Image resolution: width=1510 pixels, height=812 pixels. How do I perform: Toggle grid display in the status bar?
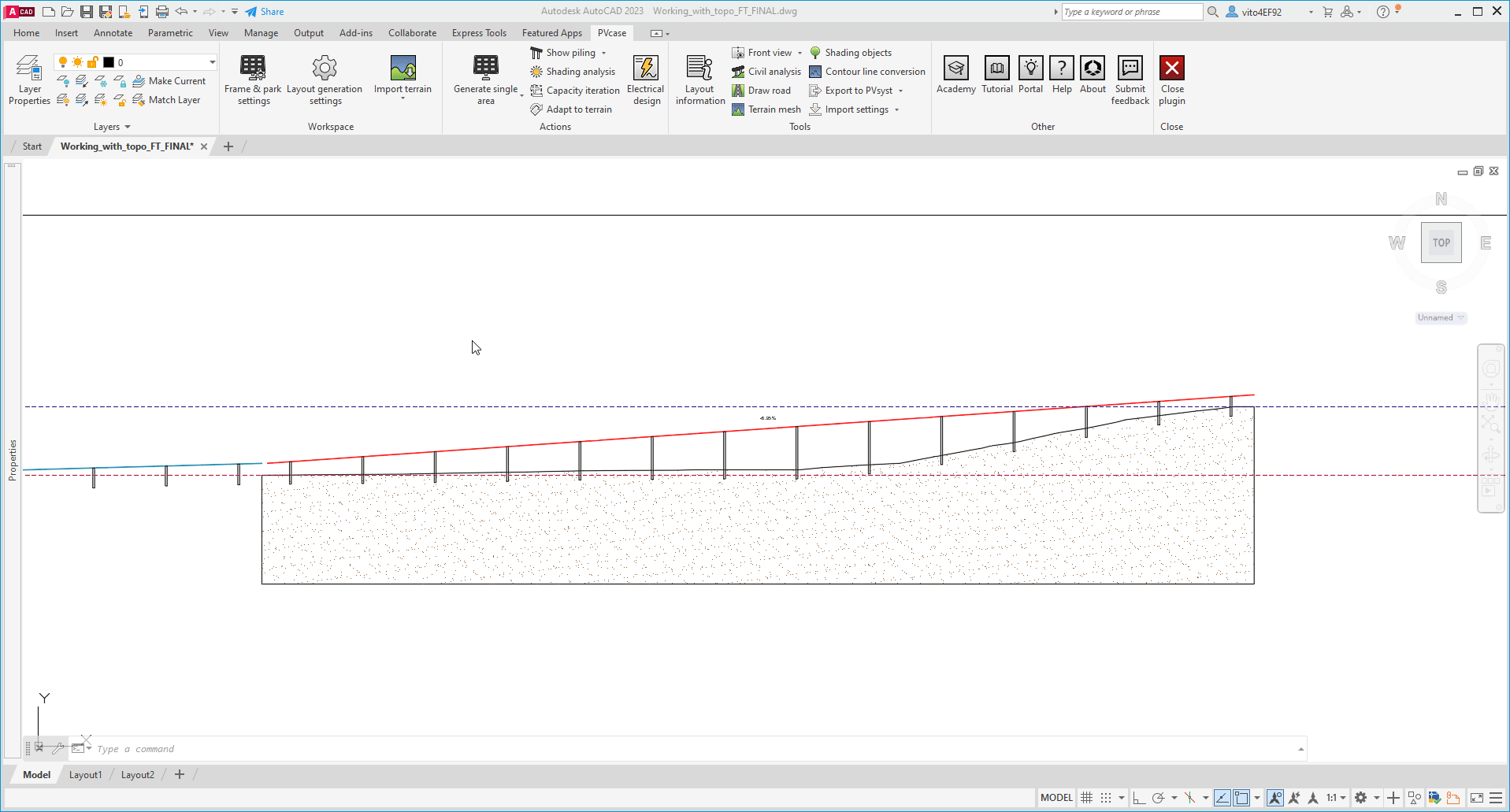coord(1085,797)
